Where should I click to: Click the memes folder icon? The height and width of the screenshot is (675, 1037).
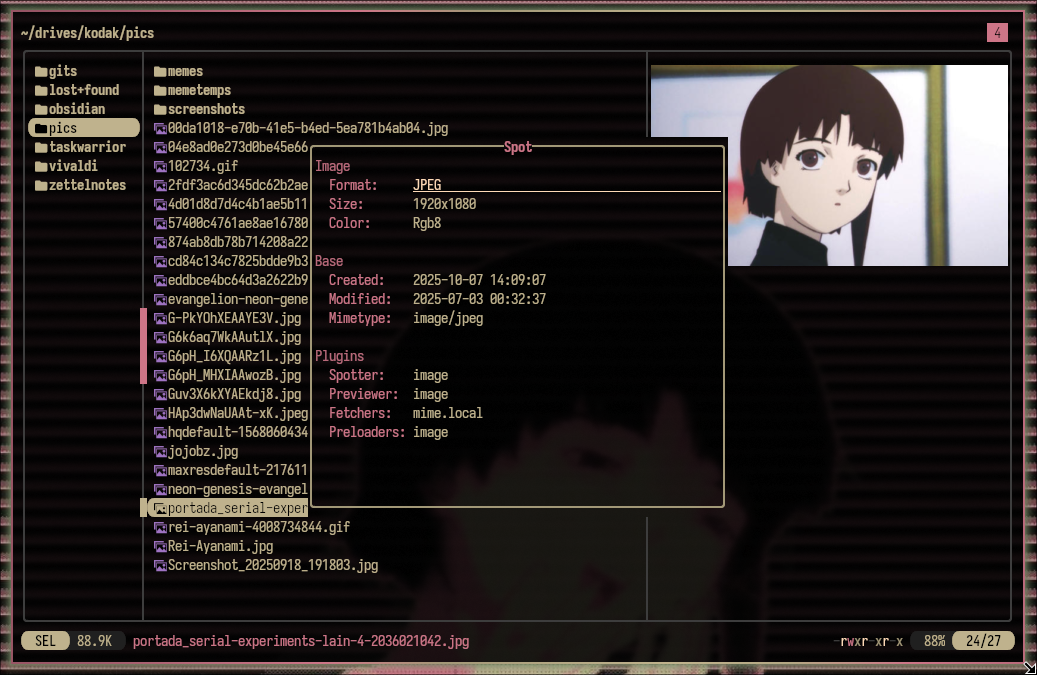(160, 71)
